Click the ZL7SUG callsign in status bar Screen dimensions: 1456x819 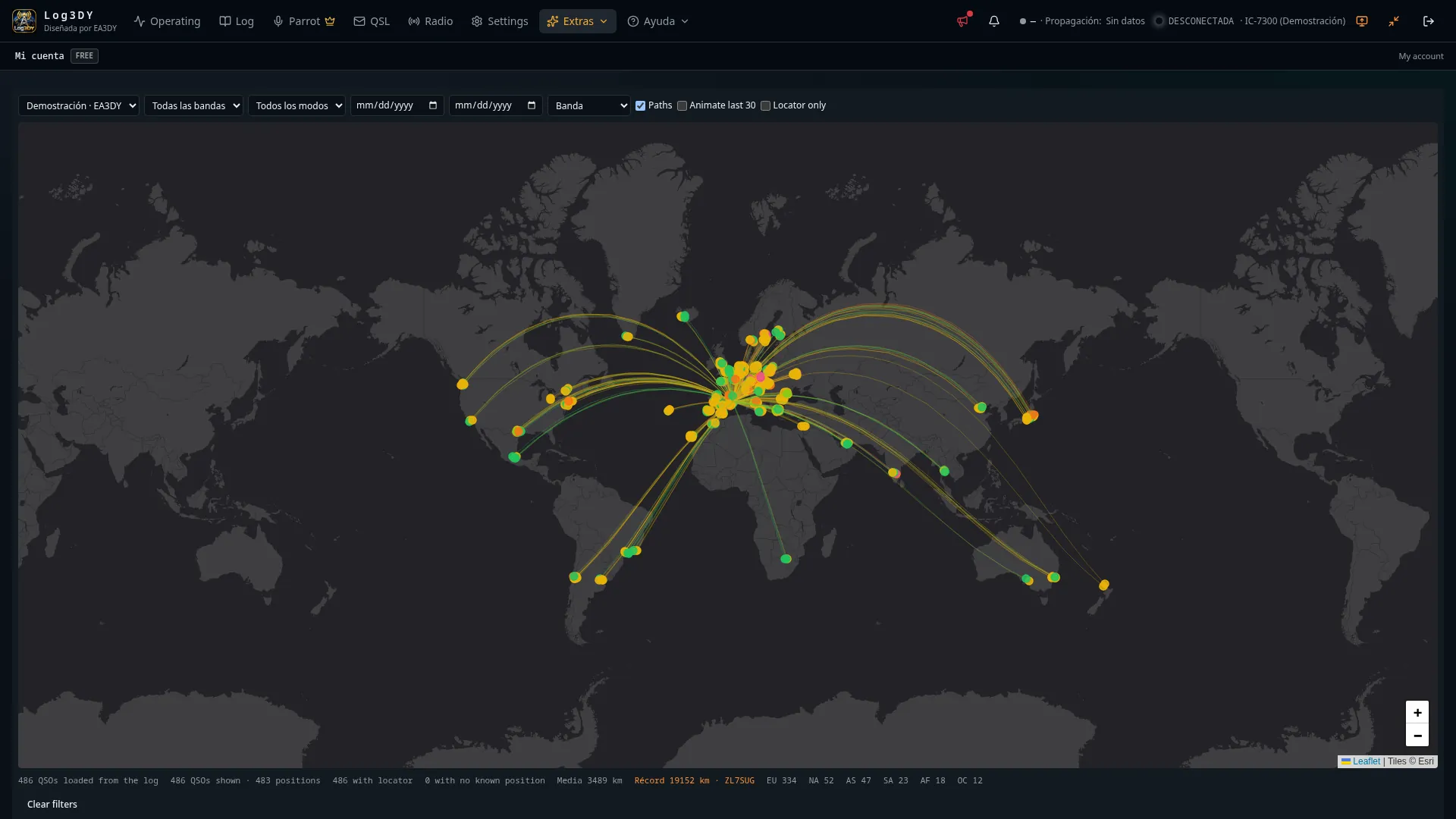739,780
